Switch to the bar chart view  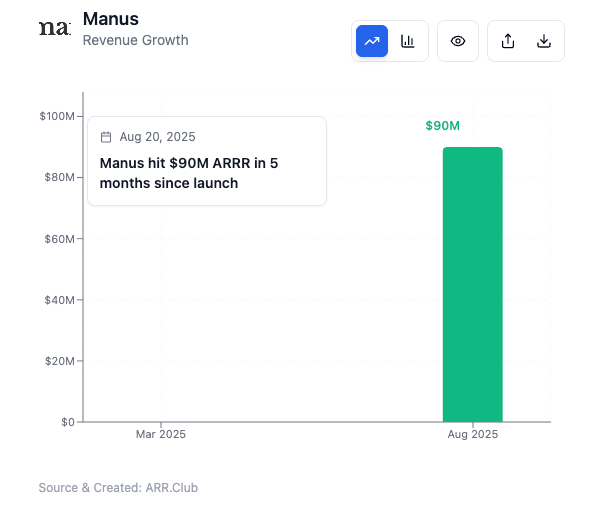click(408, 41)
